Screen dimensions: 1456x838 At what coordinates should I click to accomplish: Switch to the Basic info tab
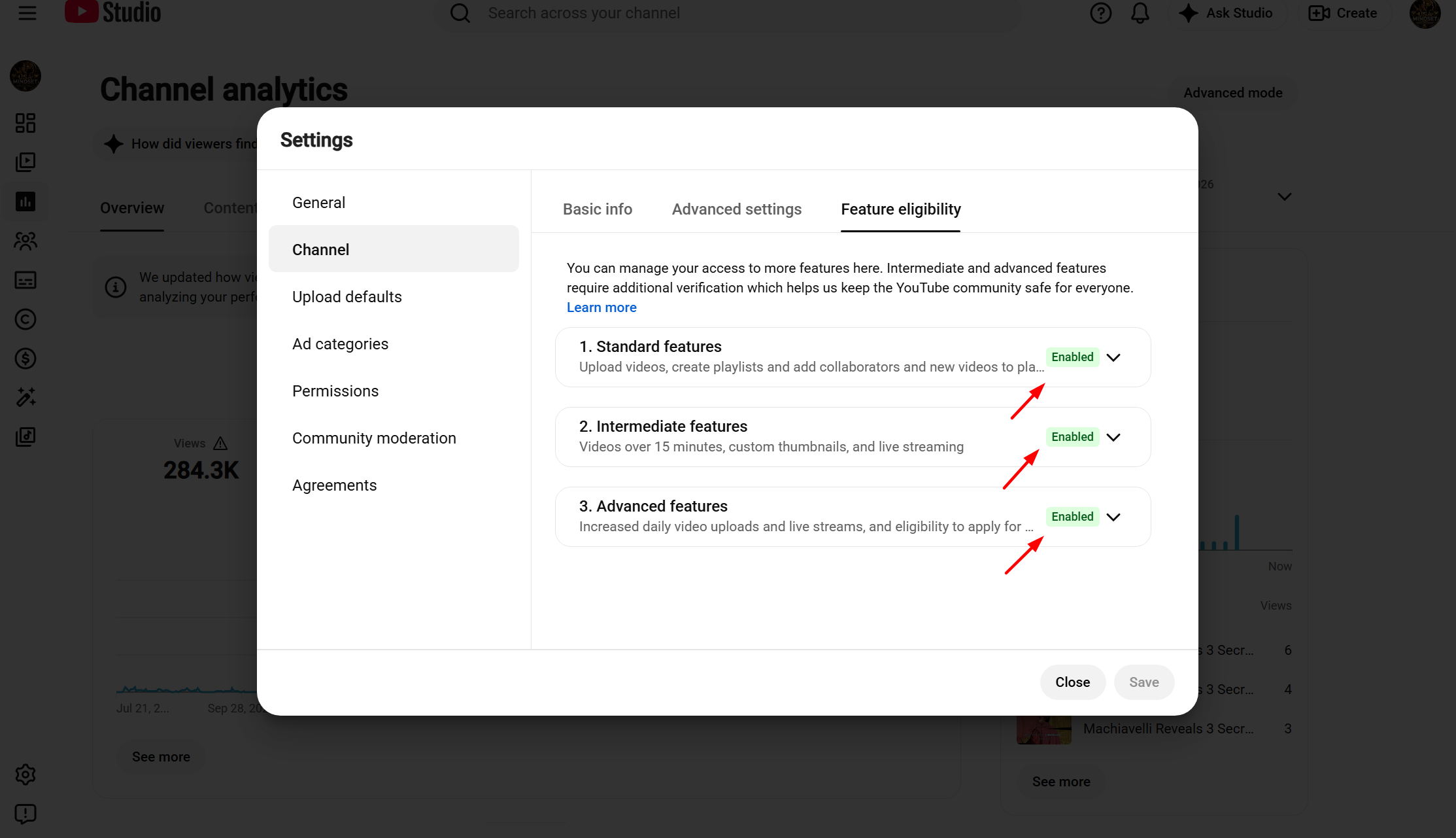pyautogui.click(x=598, y=209)
